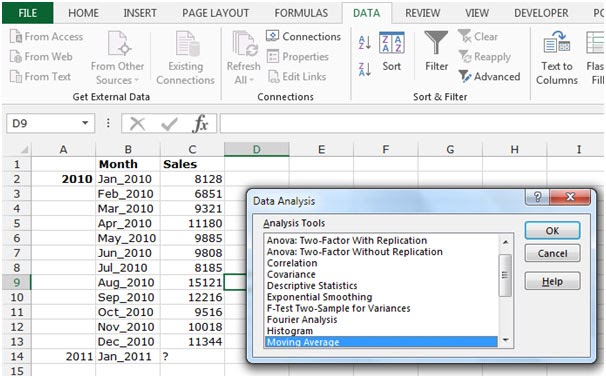Close the Data Analysis dialog
This screenshot has height=378, width=606.
[570, 197]
